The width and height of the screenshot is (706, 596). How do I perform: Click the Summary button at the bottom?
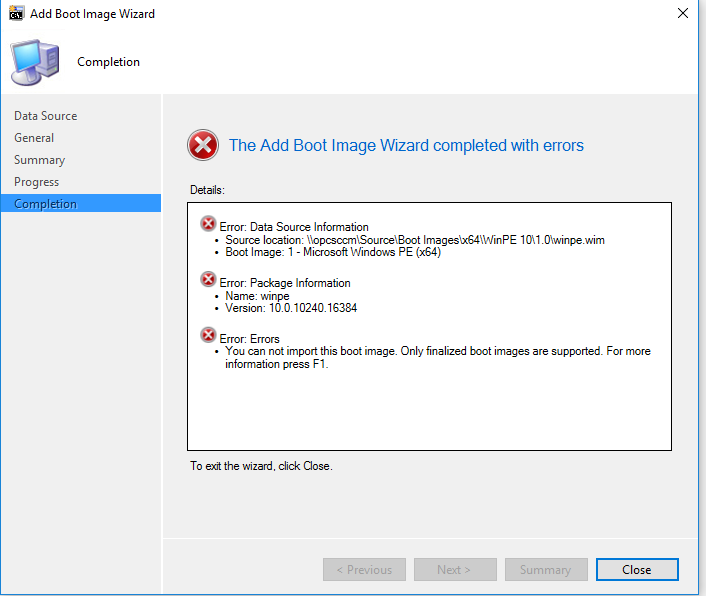tap(546, 569)
